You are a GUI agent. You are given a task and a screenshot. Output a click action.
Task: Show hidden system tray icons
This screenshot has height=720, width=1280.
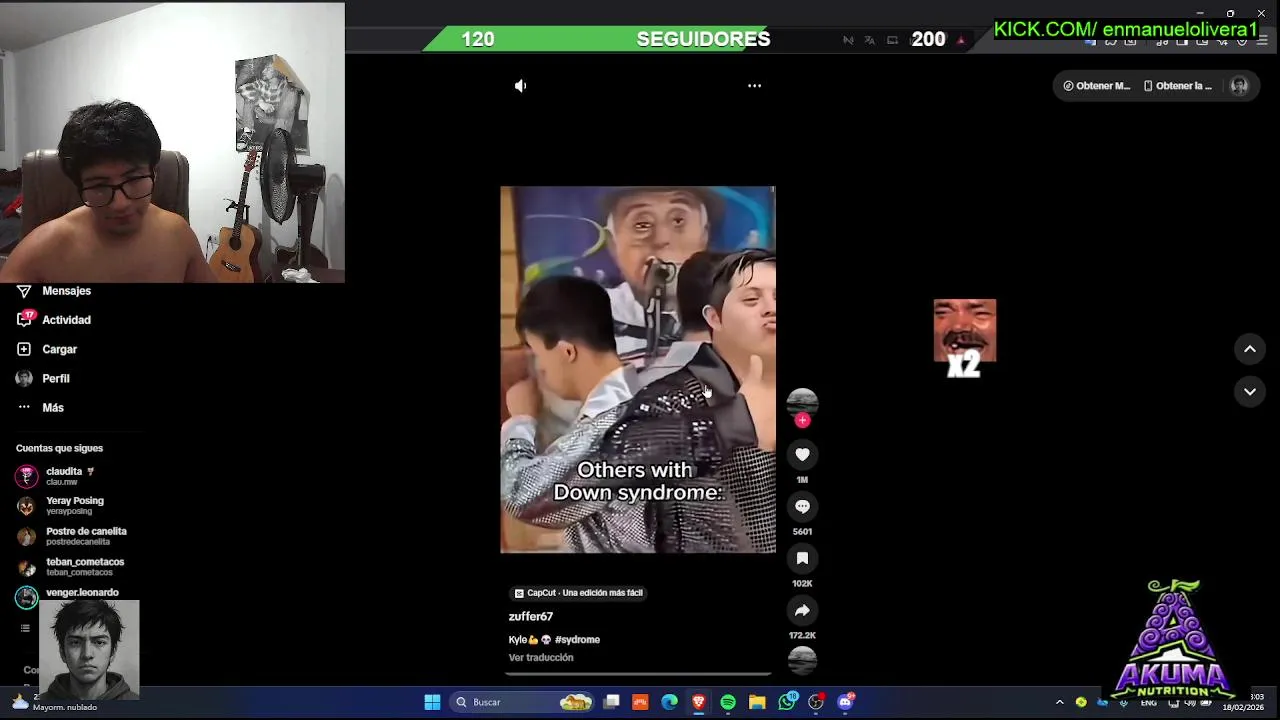click(x=1060, y=702)
